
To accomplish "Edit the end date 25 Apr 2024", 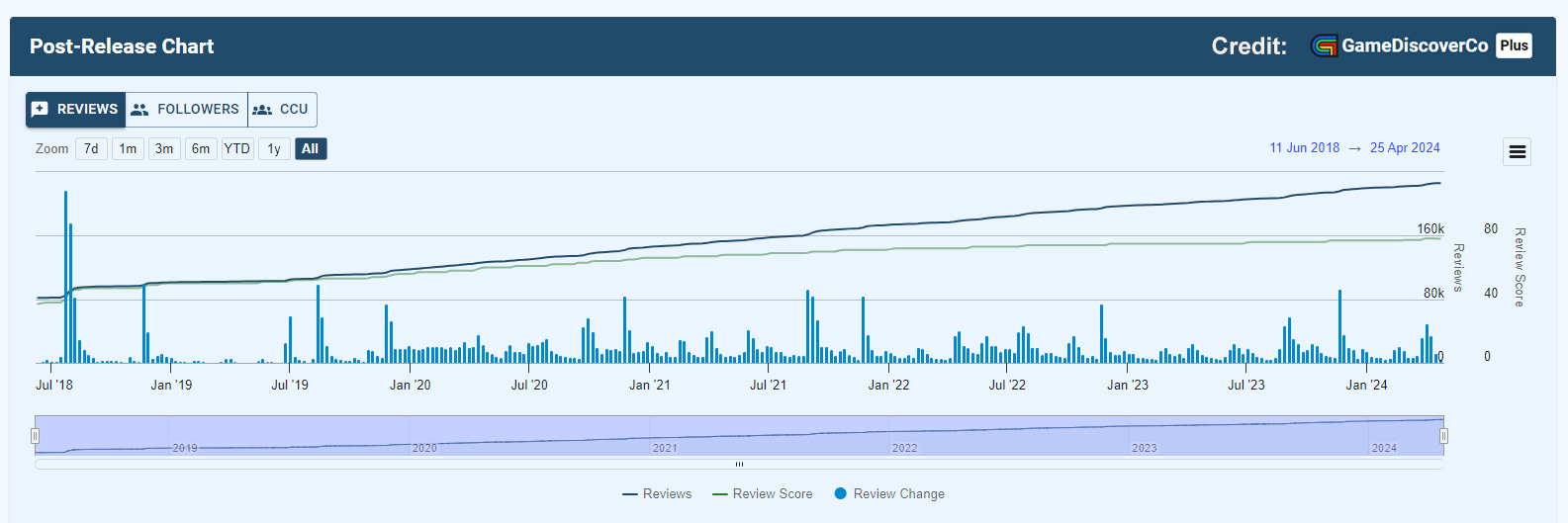I will (x=1405, y=148).
